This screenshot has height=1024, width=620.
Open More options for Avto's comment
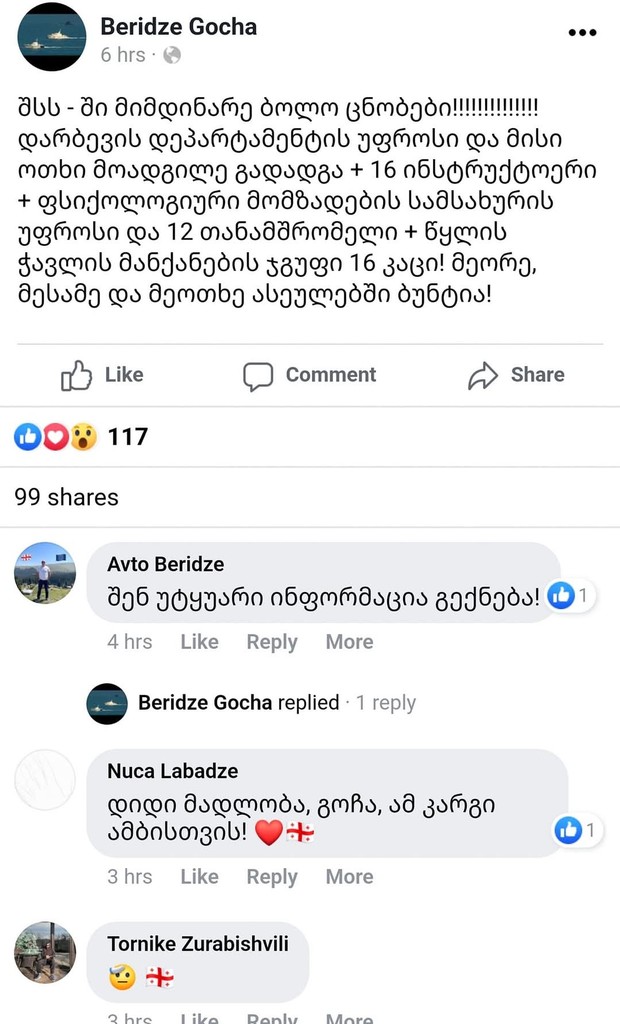click(349, 642)
